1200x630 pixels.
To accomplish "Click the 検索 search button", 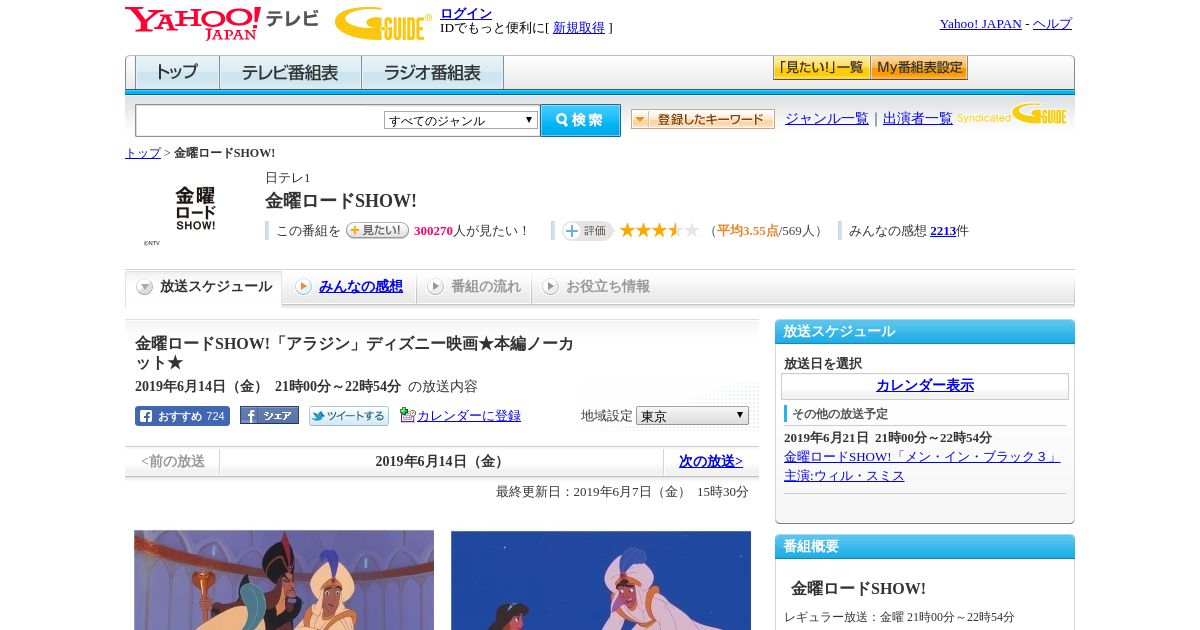I will [580, 120].
